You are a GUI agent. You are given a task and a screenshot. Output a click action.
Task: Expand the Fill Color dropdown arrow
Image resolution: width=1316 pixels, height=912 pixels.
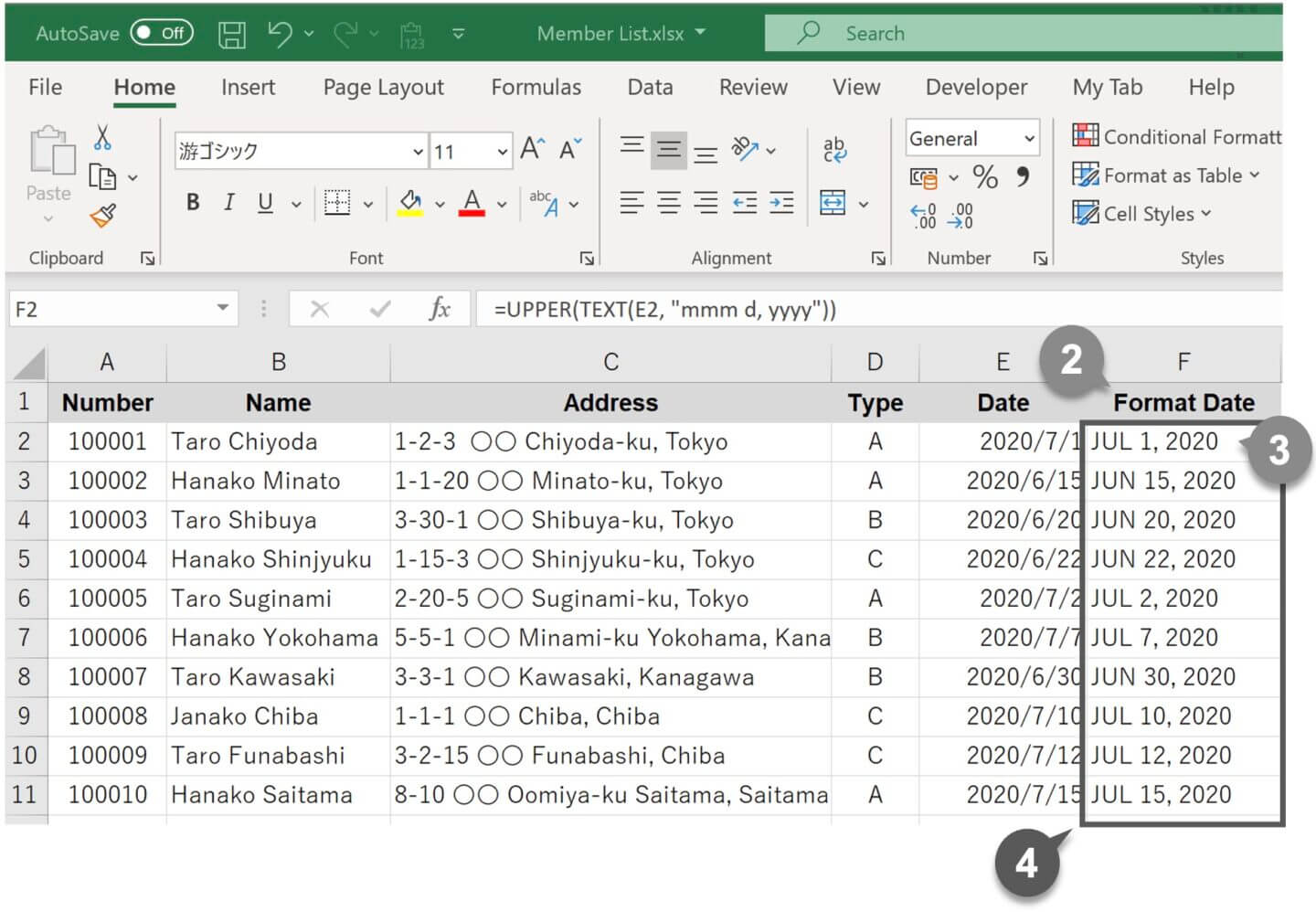tap(440, 203)
